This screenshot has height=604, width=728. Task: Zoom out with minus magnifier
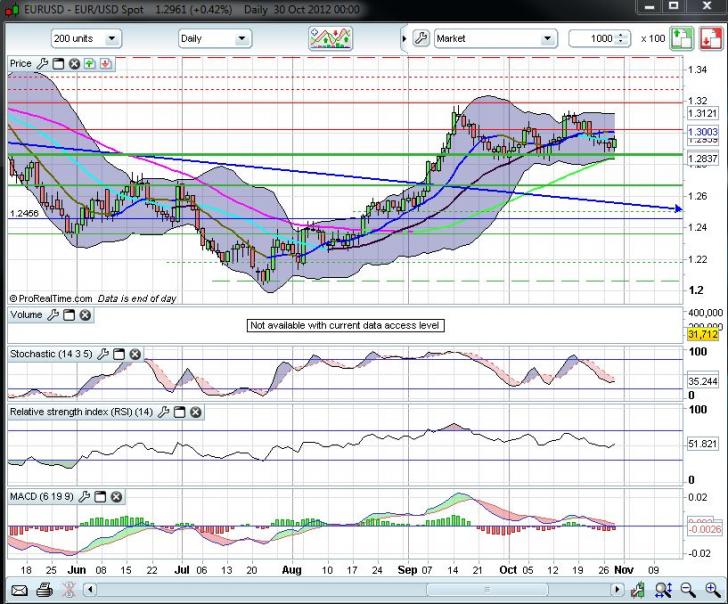pos(688,590)
